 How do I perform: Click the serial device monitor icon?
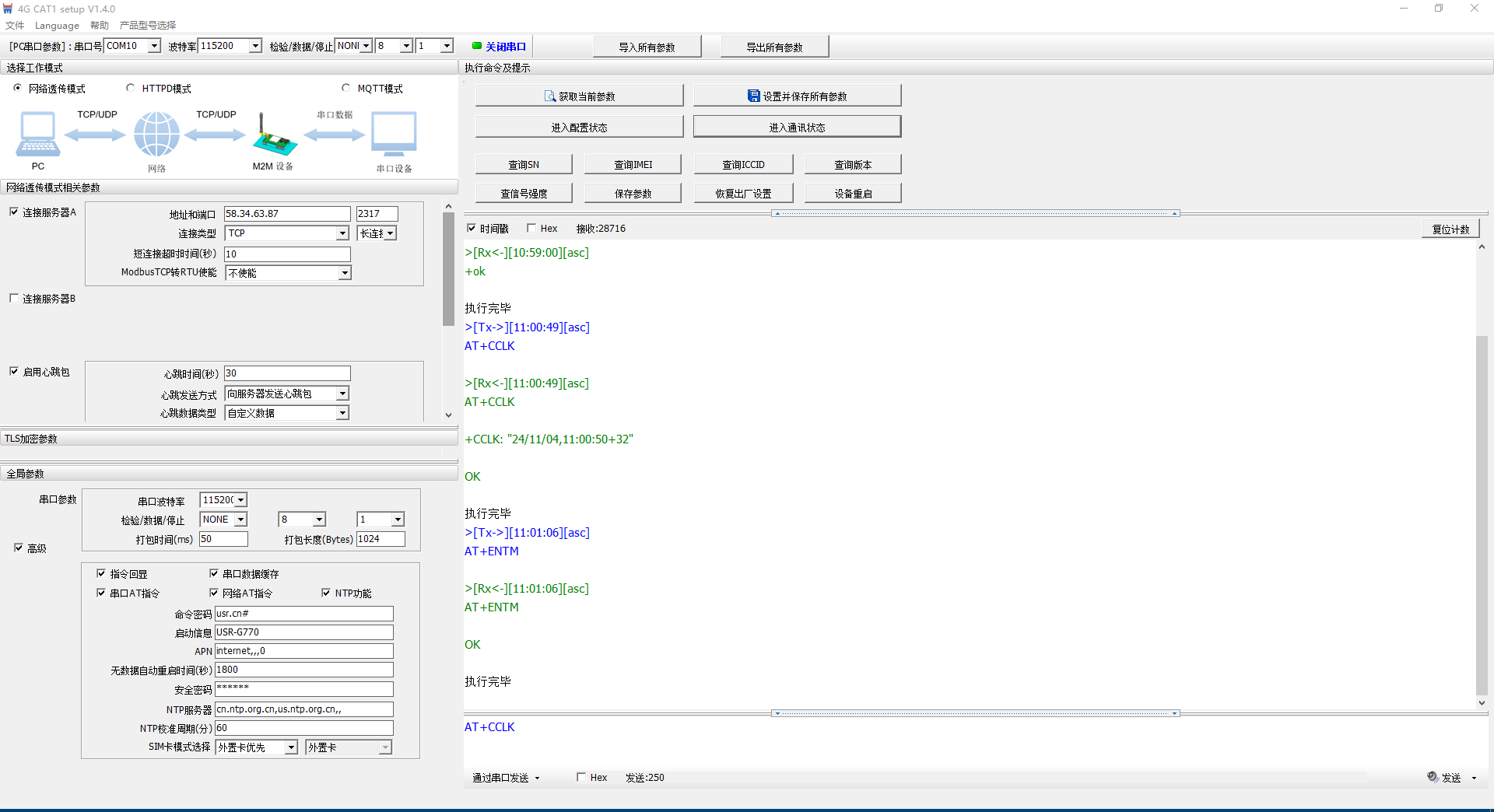394,134
